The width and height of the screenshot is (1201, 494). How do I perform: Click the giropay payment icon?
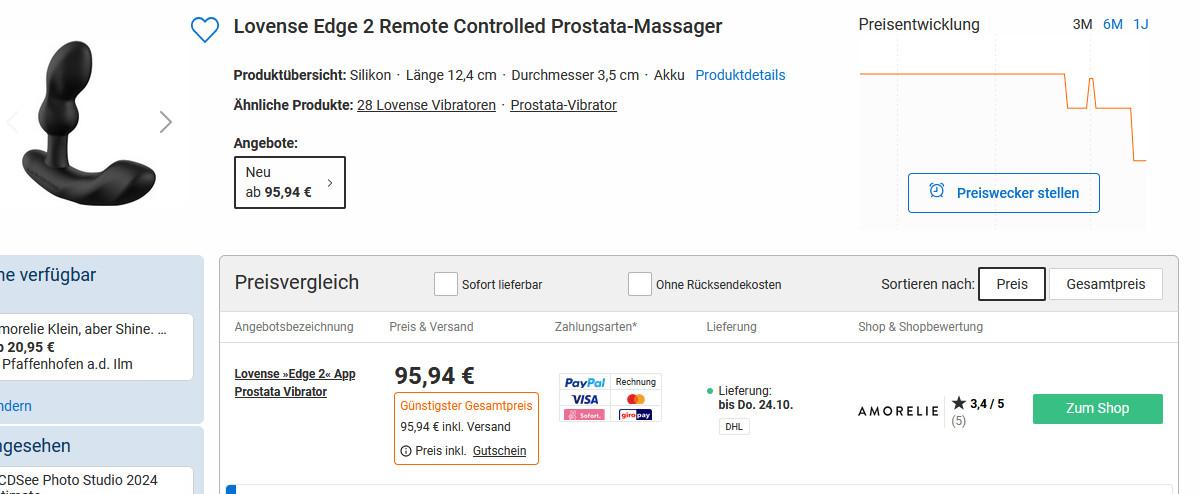pos(635,414)
